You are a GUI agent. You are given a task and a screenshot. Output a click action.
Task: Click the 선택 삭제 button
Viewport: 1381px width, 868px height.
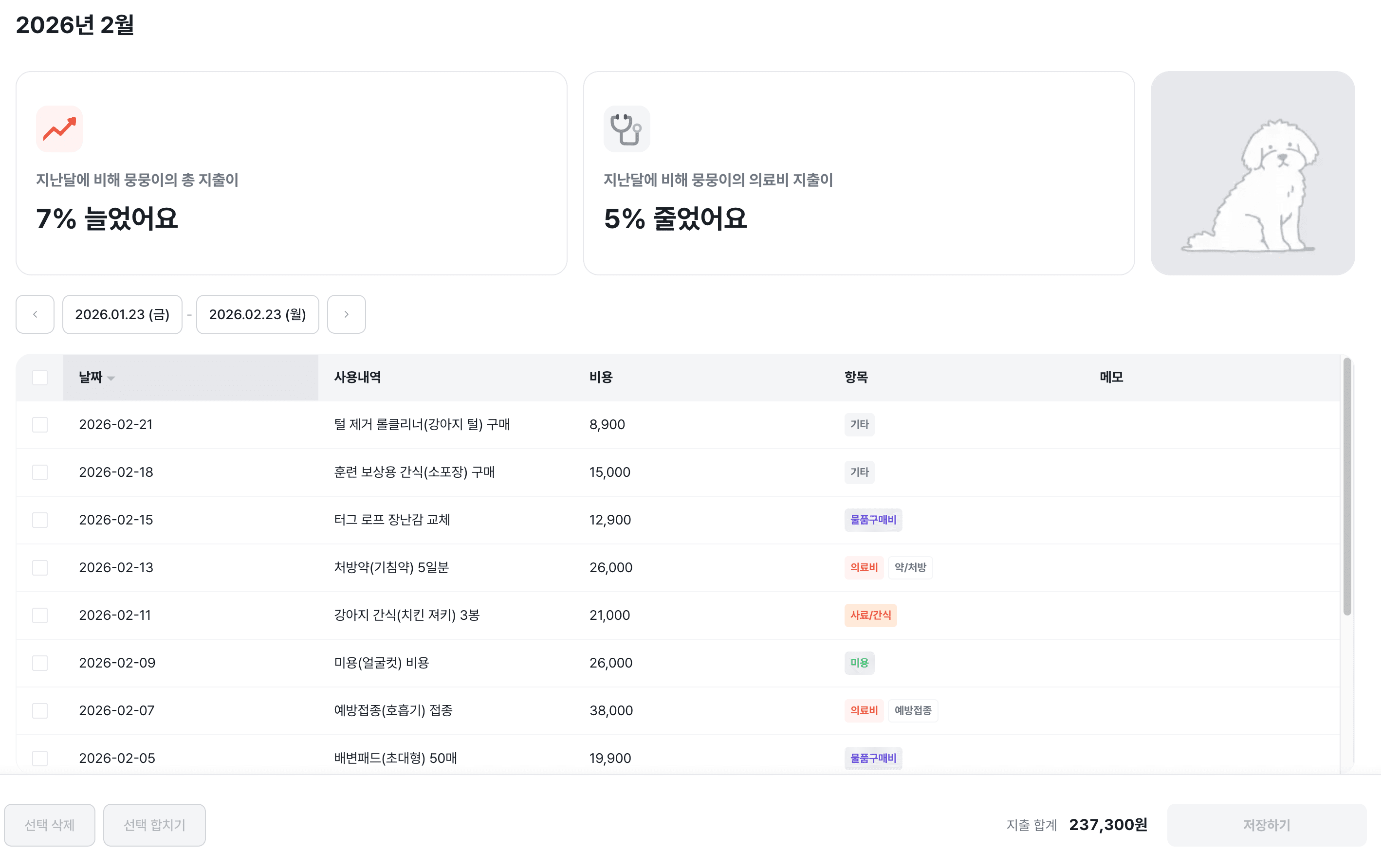point(49,825)
